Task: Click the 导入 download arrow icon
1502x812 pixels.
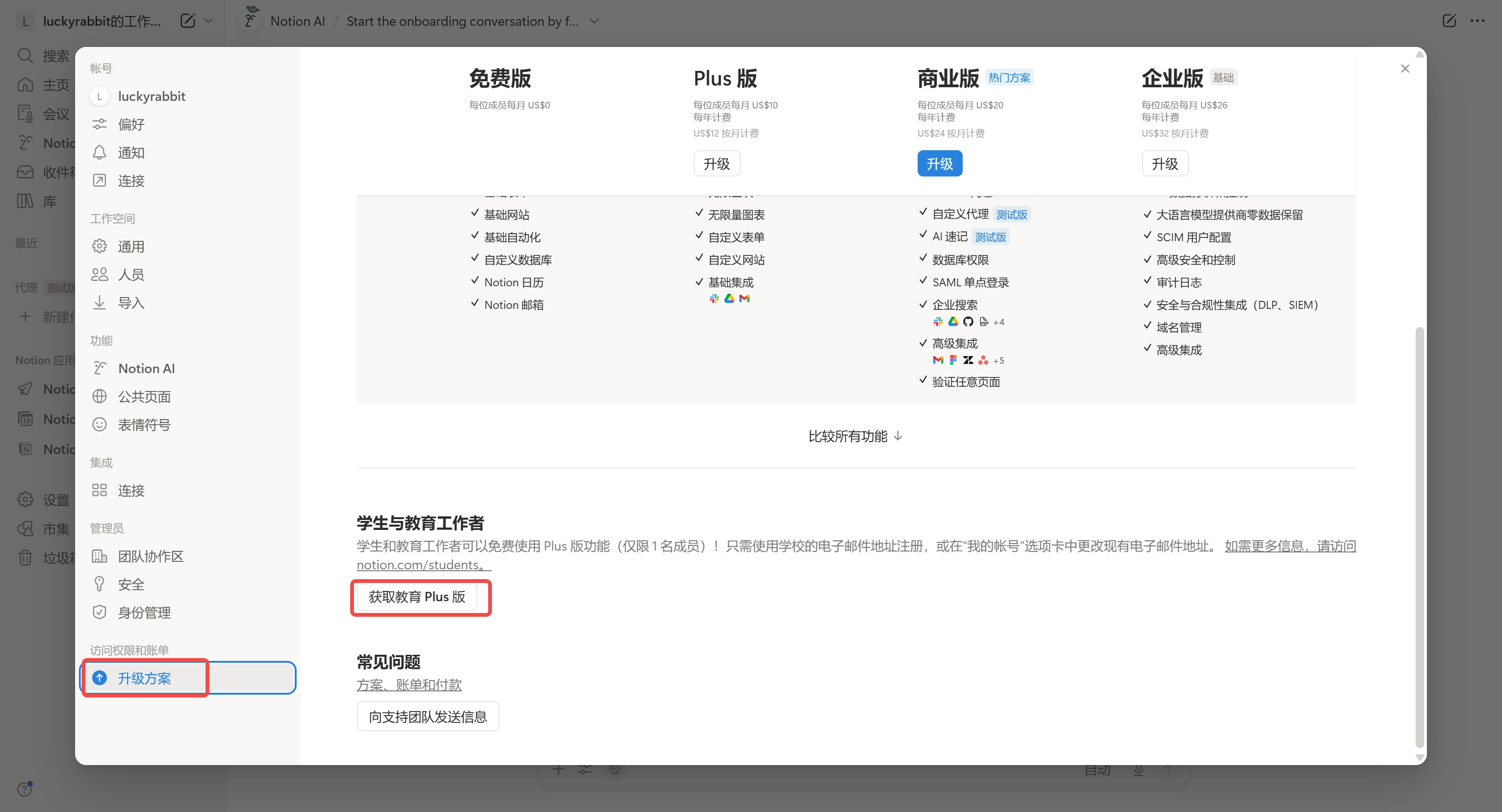Action: click(100, 303)
